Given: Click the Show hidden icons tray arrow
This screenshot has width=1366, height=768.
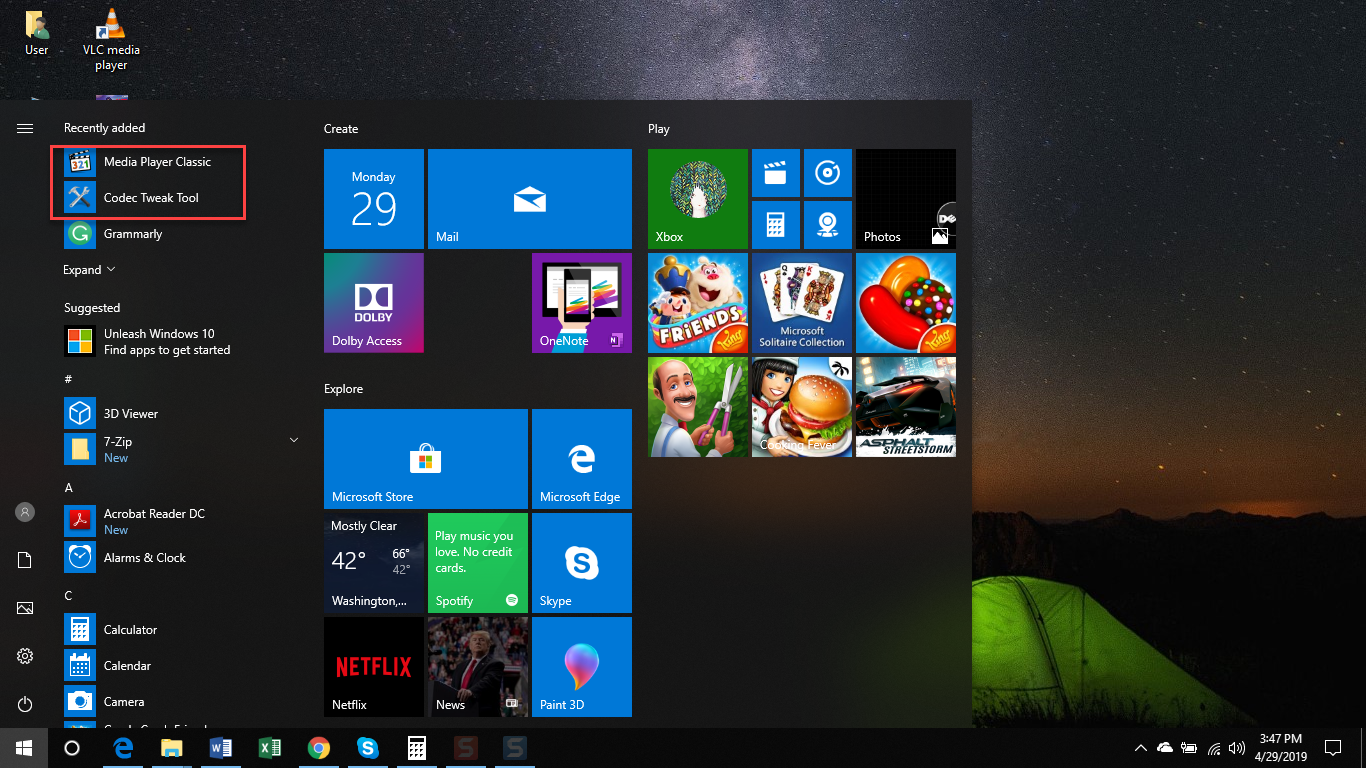Looking at the screenshot, I should (1140, 748).
